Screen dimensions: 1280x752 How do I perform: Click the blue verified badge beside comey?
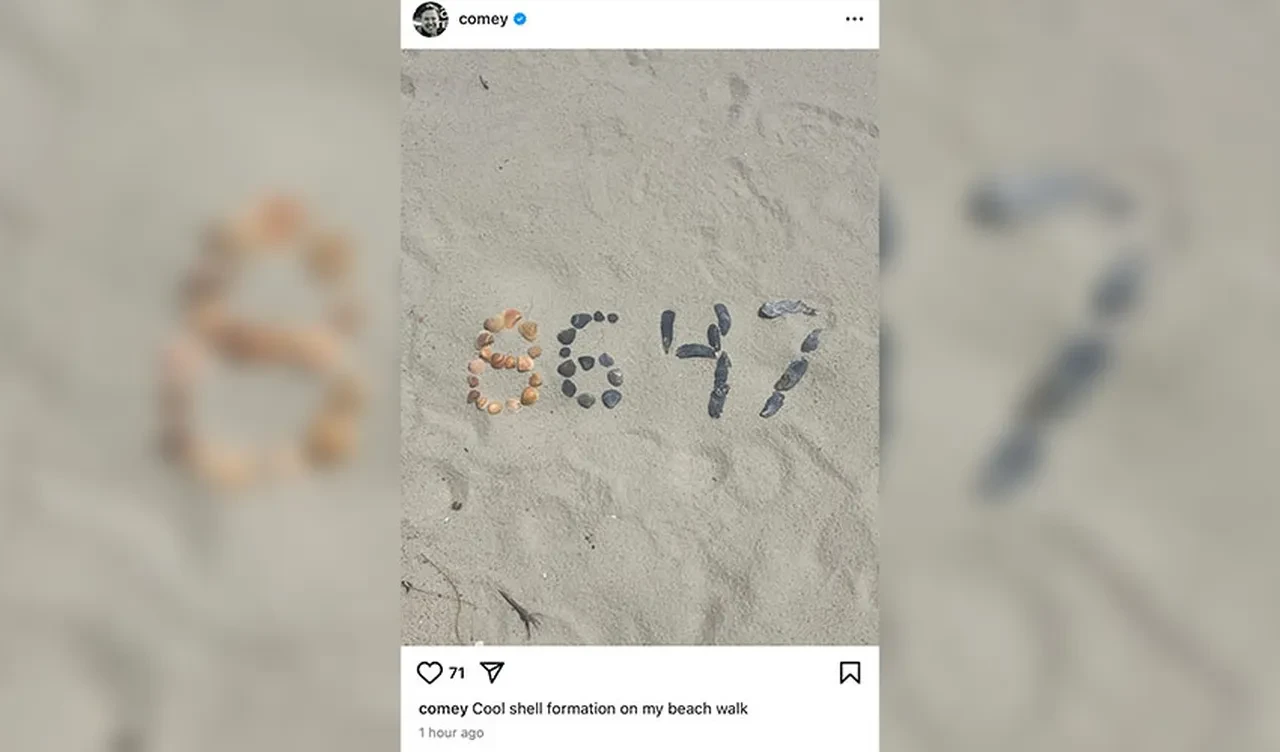(x=520, y=19)
